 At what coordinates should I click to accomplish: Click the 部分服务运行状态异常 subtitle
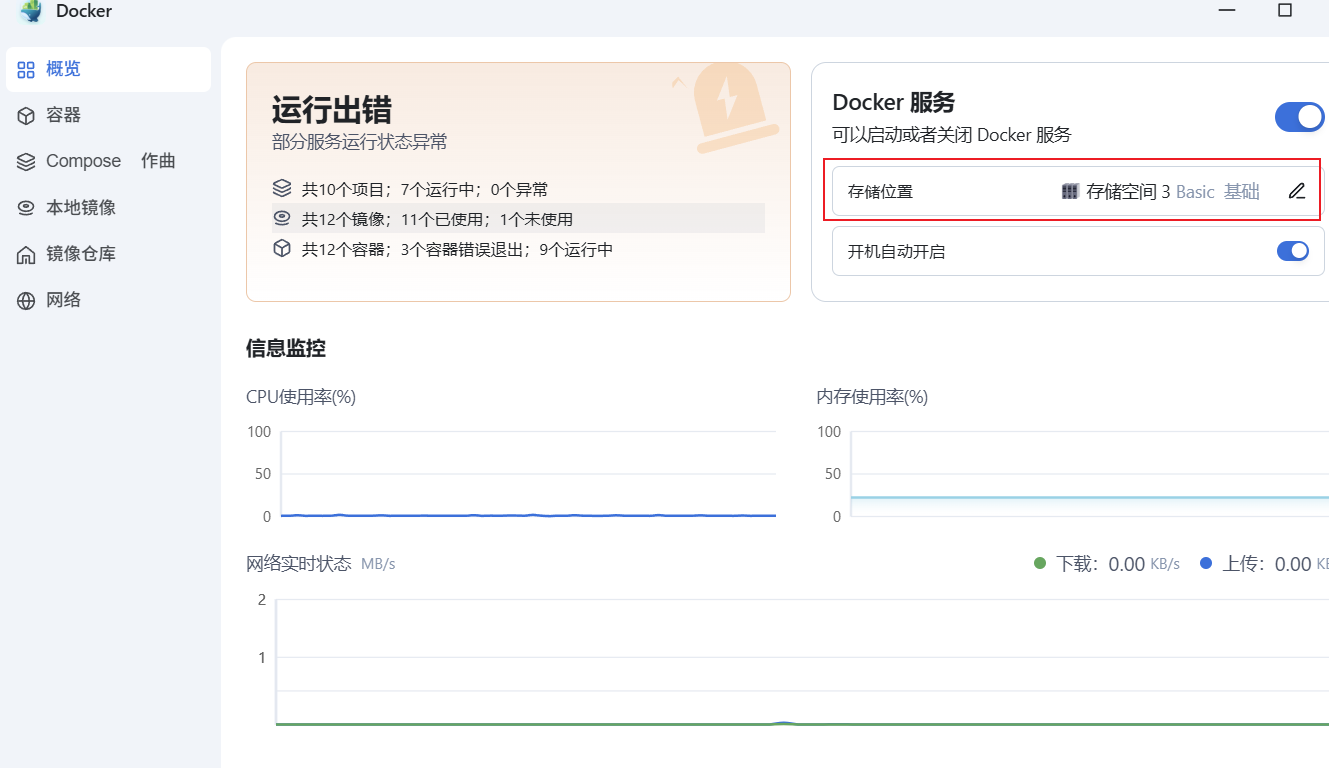coord(360,142)
